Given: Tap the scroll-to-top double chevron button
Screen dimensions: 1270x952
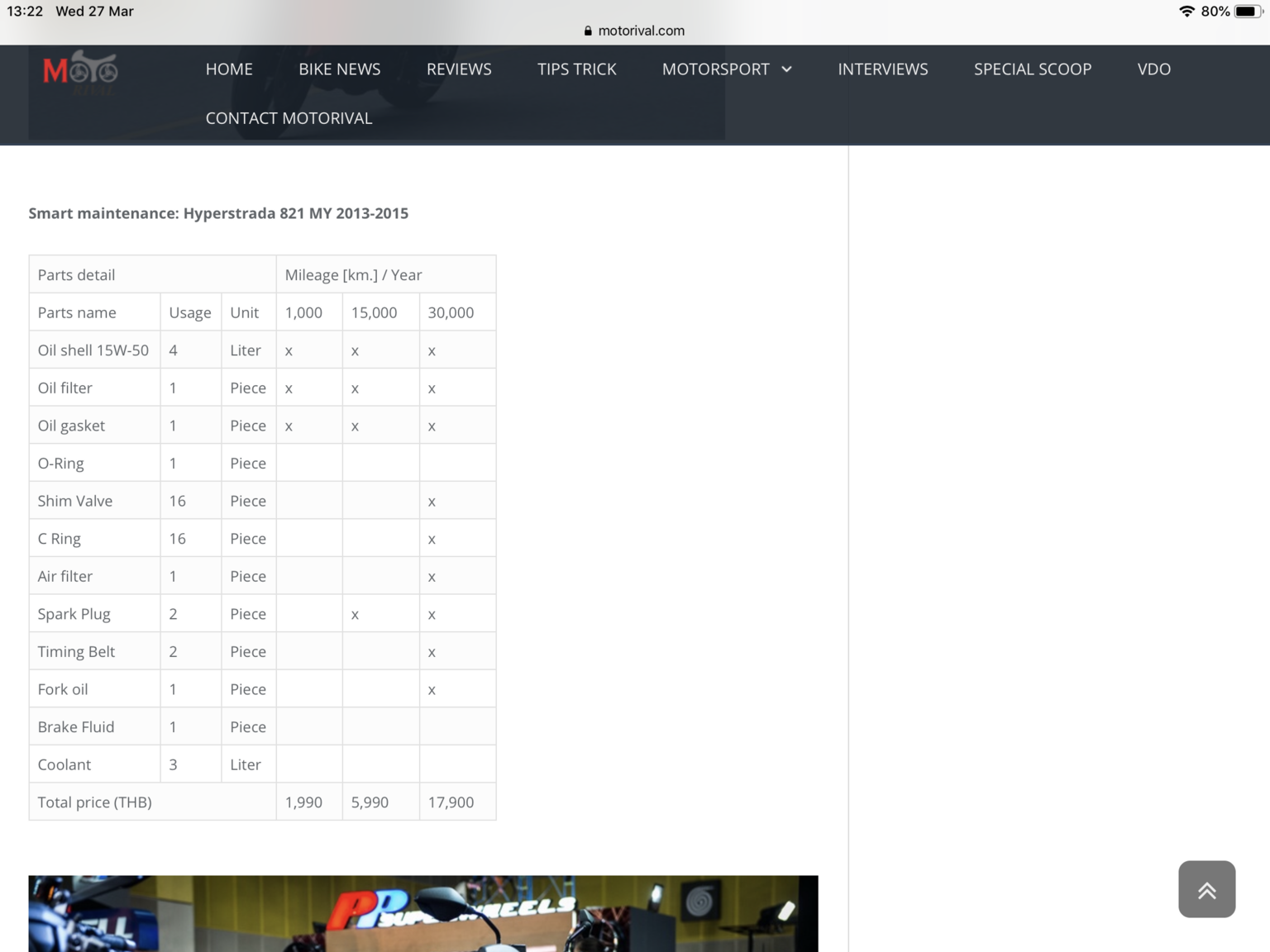Looking at the screenshot, I should (x=1206, y=889).
